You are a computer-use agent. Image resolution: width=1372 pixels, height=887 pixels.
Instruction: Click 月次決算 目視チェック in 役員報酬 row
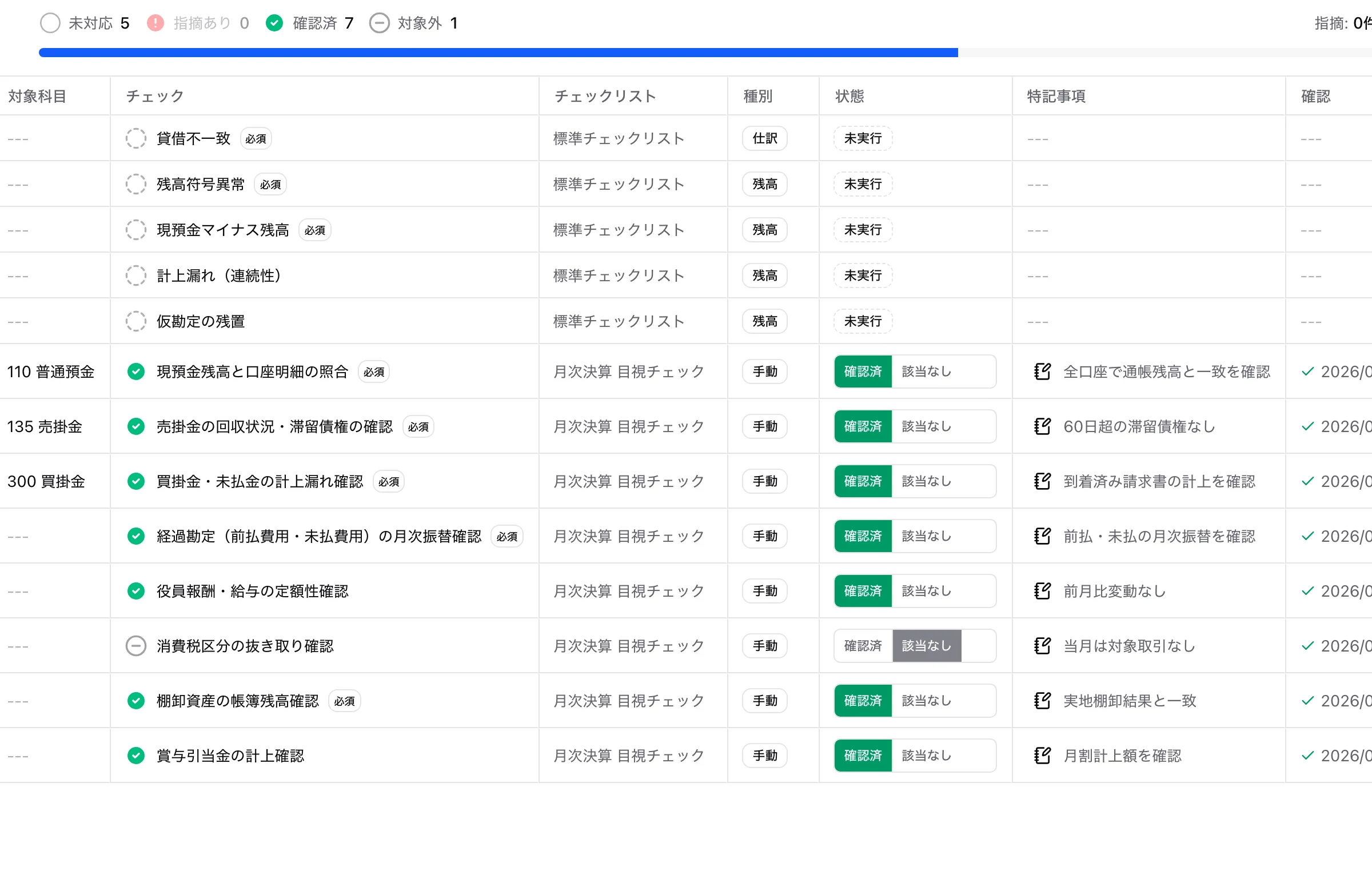click(x=628, y=591)
